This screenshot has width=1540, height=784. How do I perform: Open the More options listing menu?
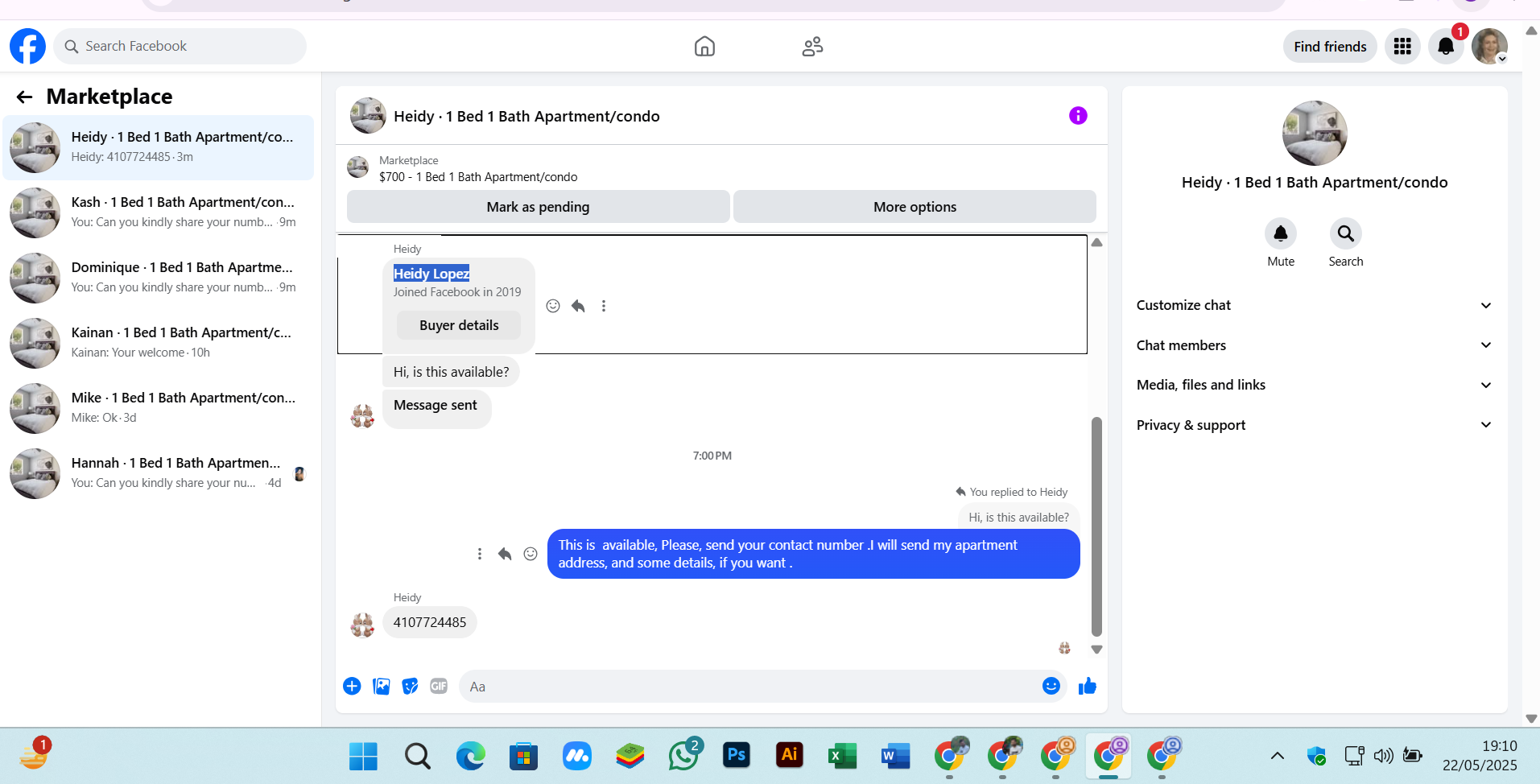[x=915, y=207]
